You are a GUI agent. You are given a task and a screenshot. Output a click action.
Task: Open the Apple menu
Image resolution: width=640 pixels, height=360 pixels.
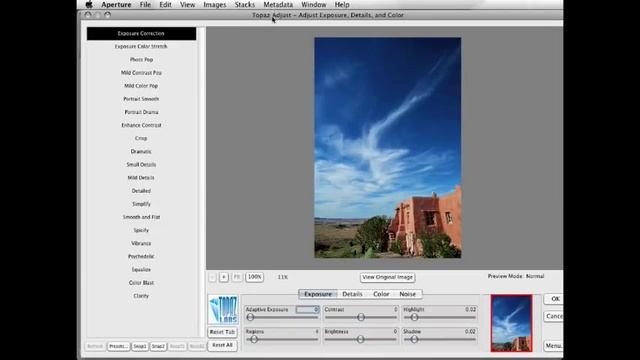click(89, 5)
